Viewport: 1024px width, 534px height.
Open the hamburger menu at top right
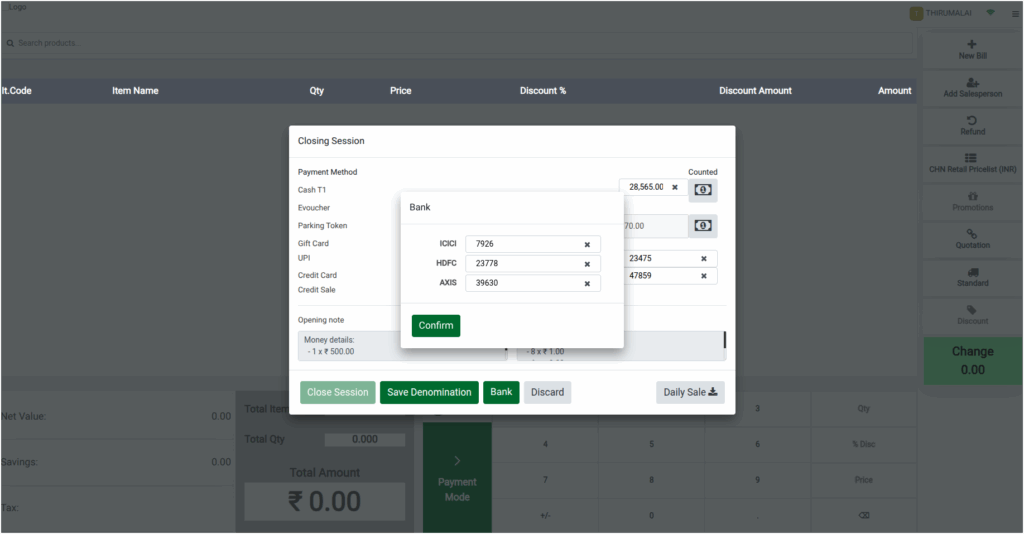click(x=1015, y=13)
